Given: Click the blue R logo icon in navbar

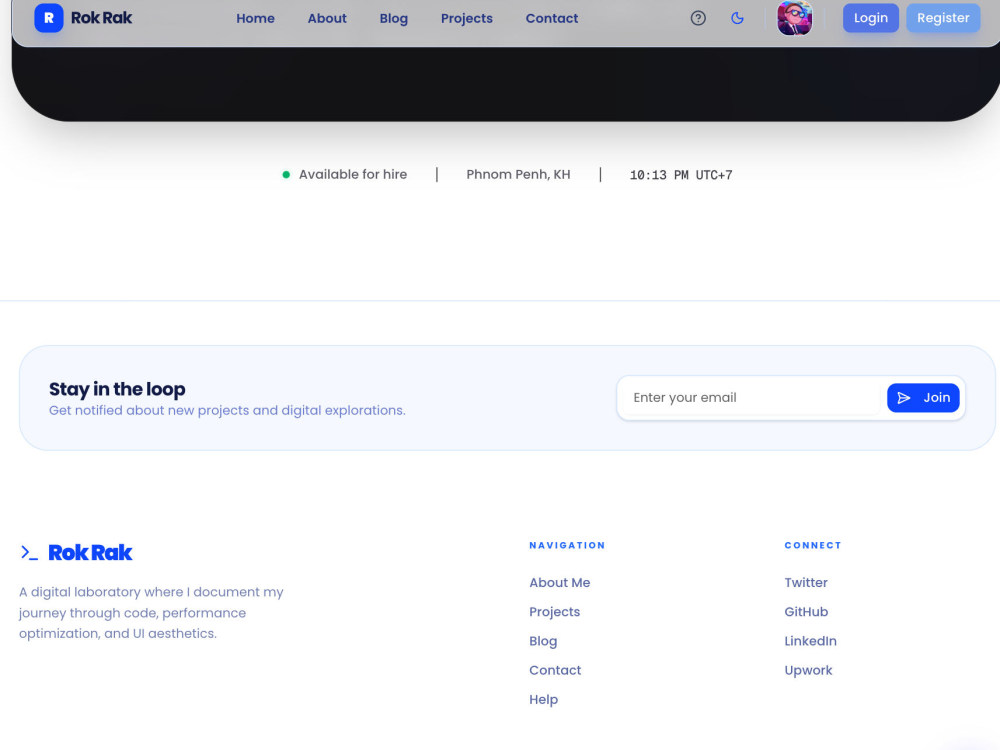Looking at the screenshot, I should [x=48, y=18].
